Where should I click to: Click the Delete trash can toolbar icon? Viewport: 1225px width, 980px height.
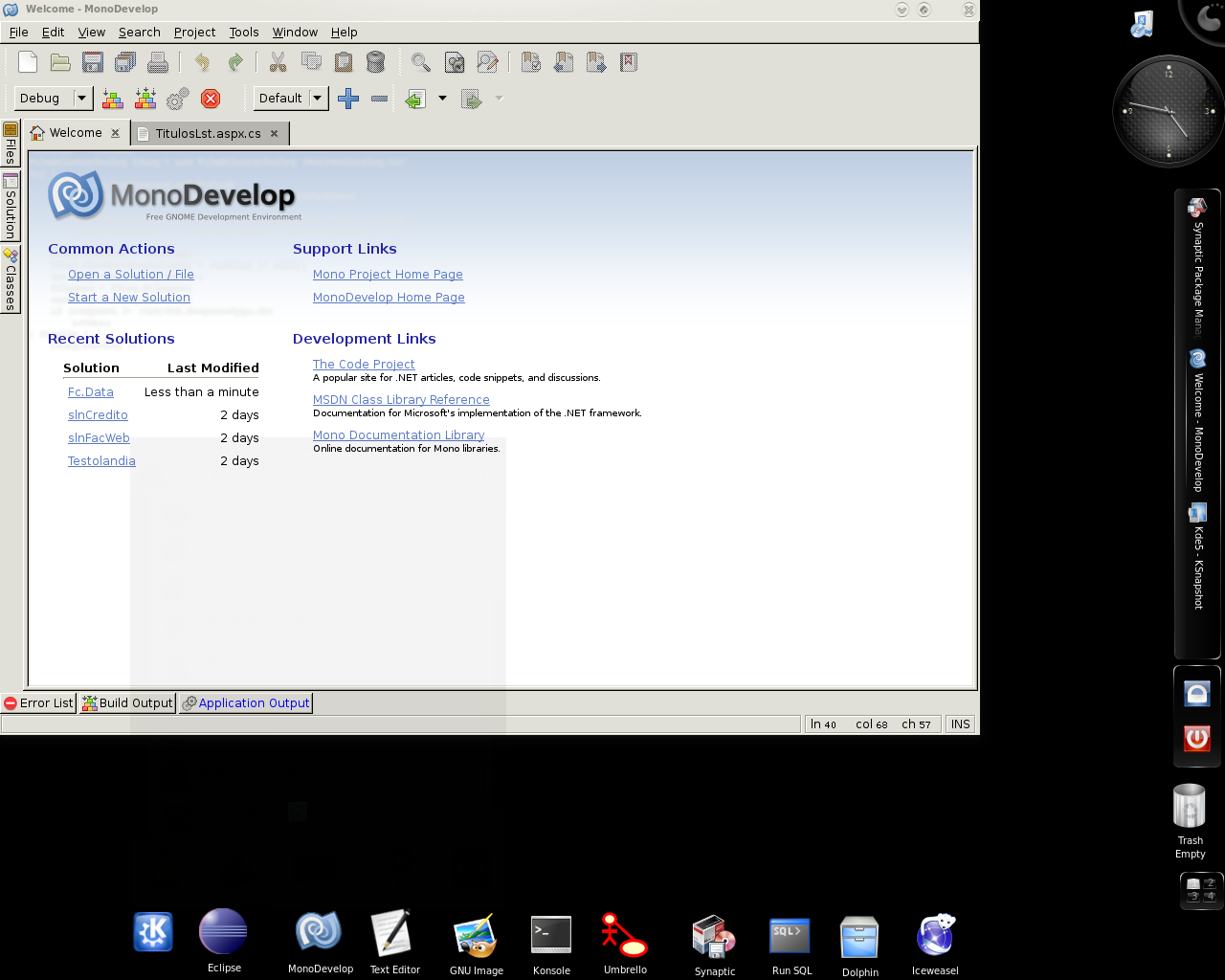click(x=376, y=63)
